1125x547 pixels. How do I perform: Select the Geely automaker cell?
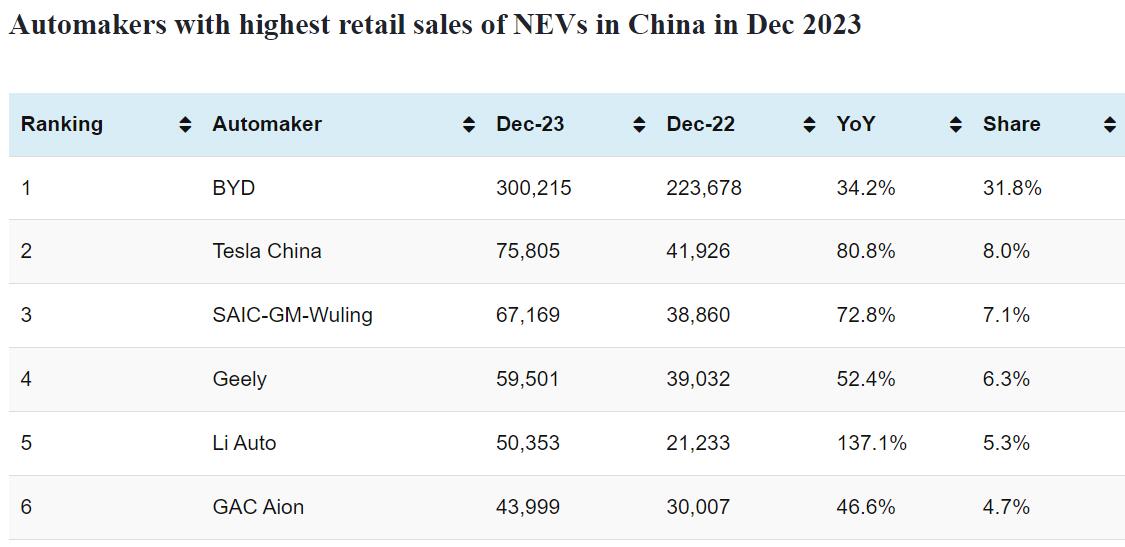(x=240, y=379)
